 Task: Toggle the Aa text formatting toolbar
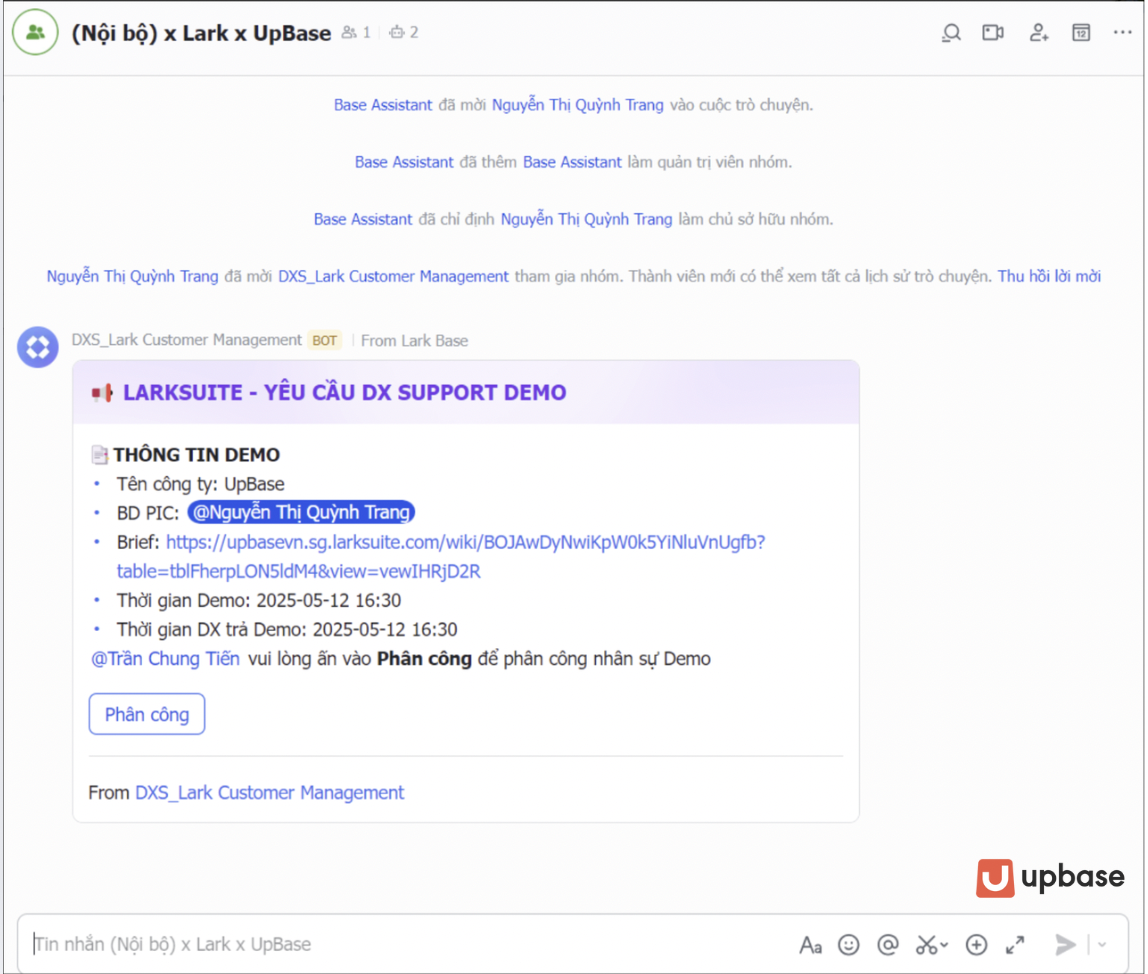810,945
